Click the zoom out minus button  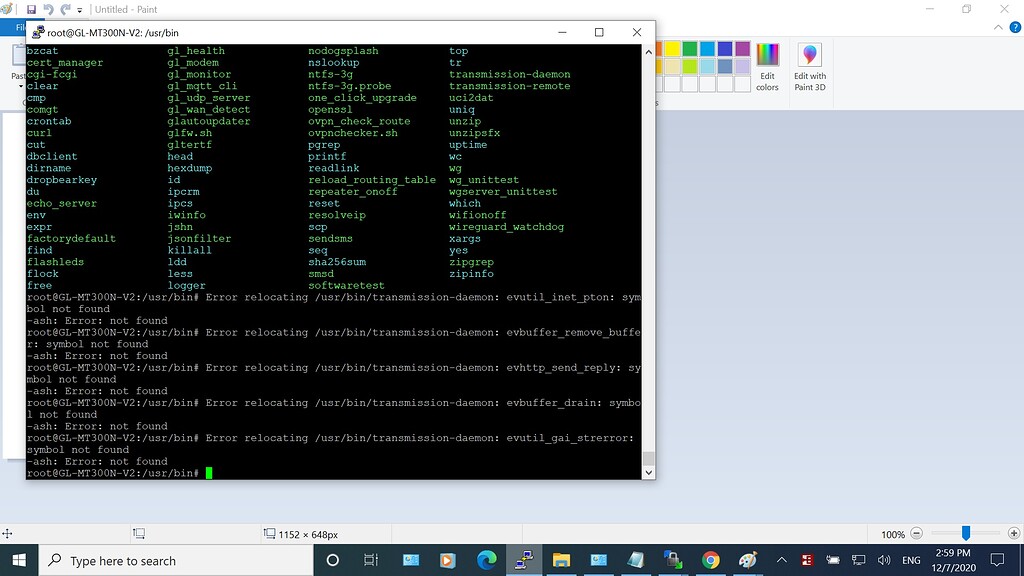(916, 533)
